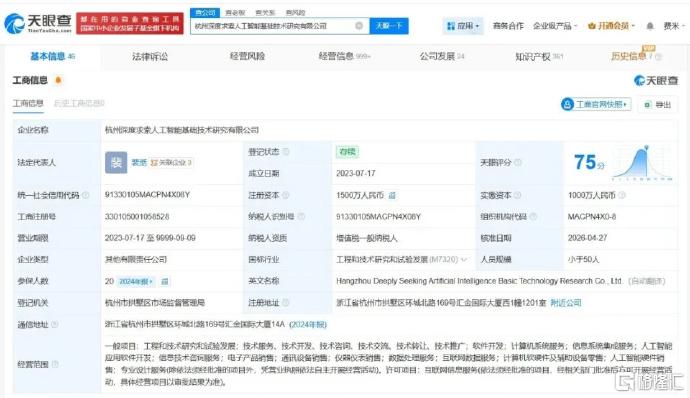
Task: Open the 2024年报 dropdown in 参保人数 row
Action: point(136,281)
